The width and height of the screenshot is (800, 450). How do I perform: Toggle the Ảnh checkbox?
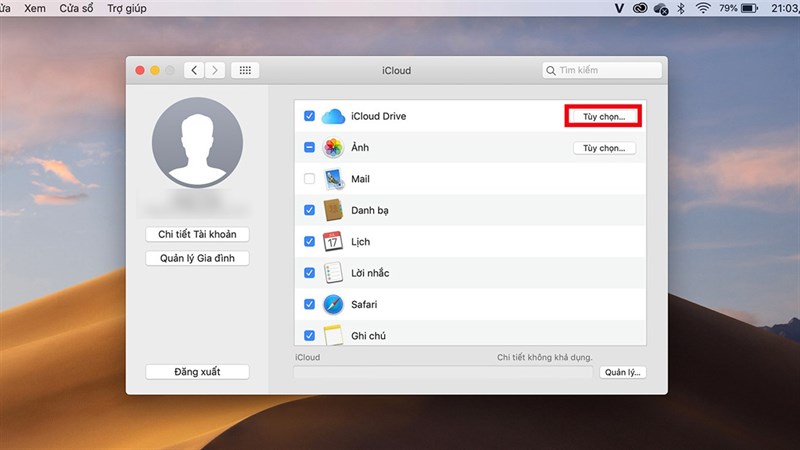309,147
